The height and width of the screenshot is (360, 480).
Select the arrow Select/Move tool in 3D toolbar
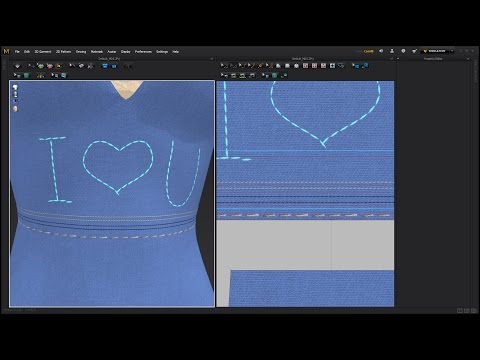[30, 66]
